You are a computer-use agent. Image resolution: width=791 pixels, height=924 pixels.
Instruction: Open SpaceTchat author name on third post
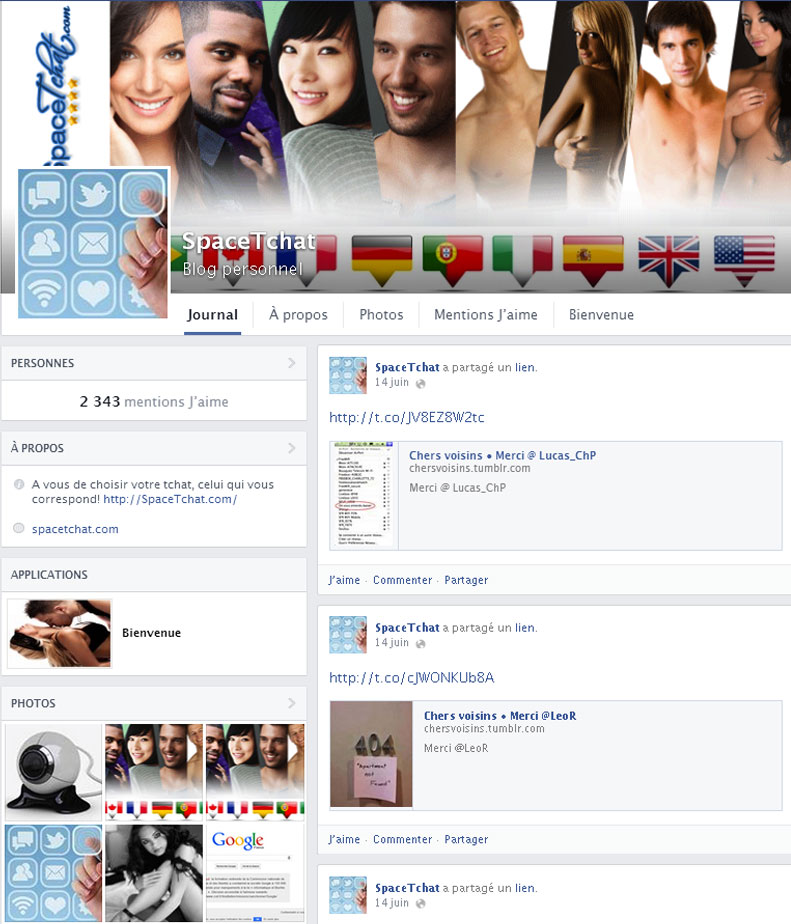pyautogui.click(x=407, y=888)
